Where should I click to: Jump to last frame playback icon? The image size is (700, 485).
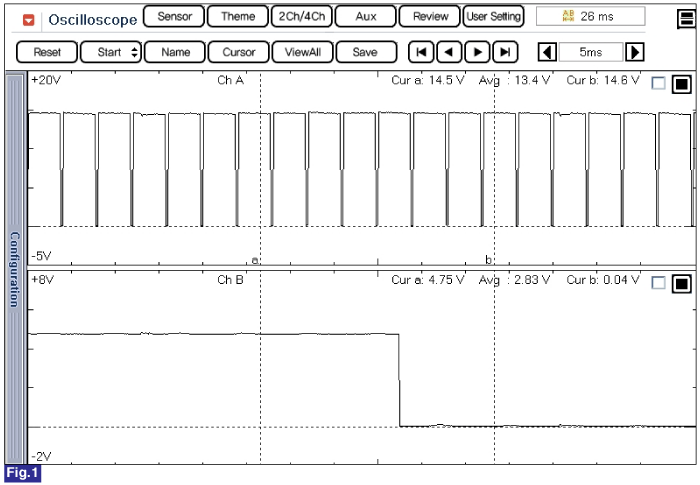point(505,52)
